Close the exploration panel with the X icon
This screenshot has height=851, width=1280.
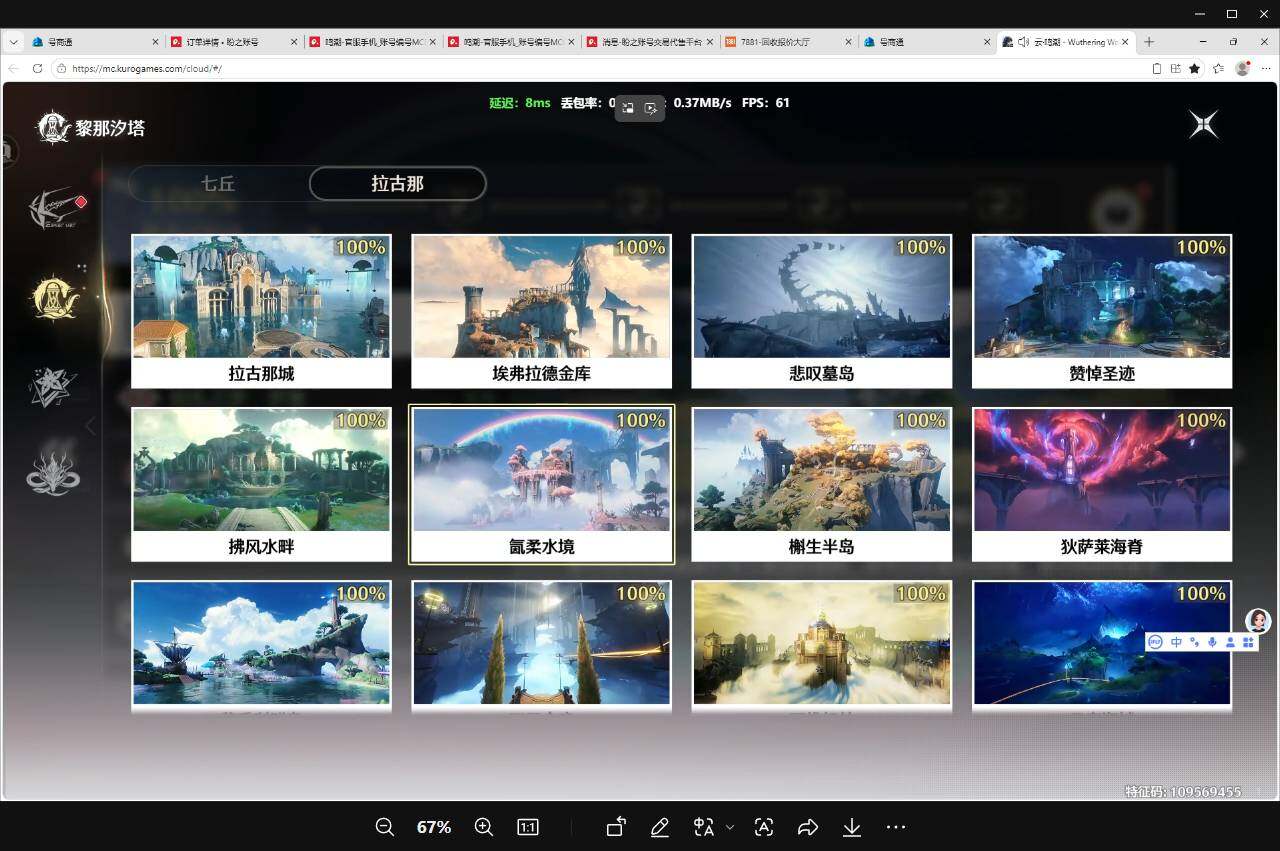coord(1204,124)
